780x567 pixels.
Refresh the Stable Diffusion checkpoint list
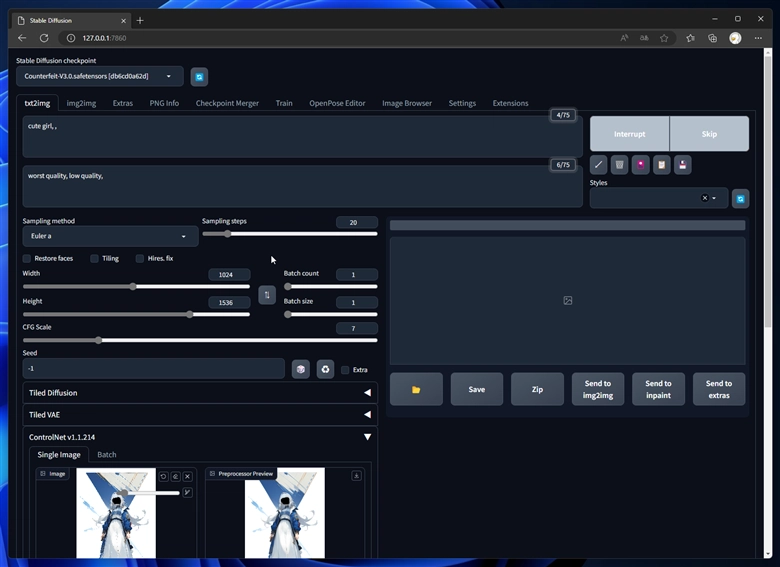click(199, 77)
